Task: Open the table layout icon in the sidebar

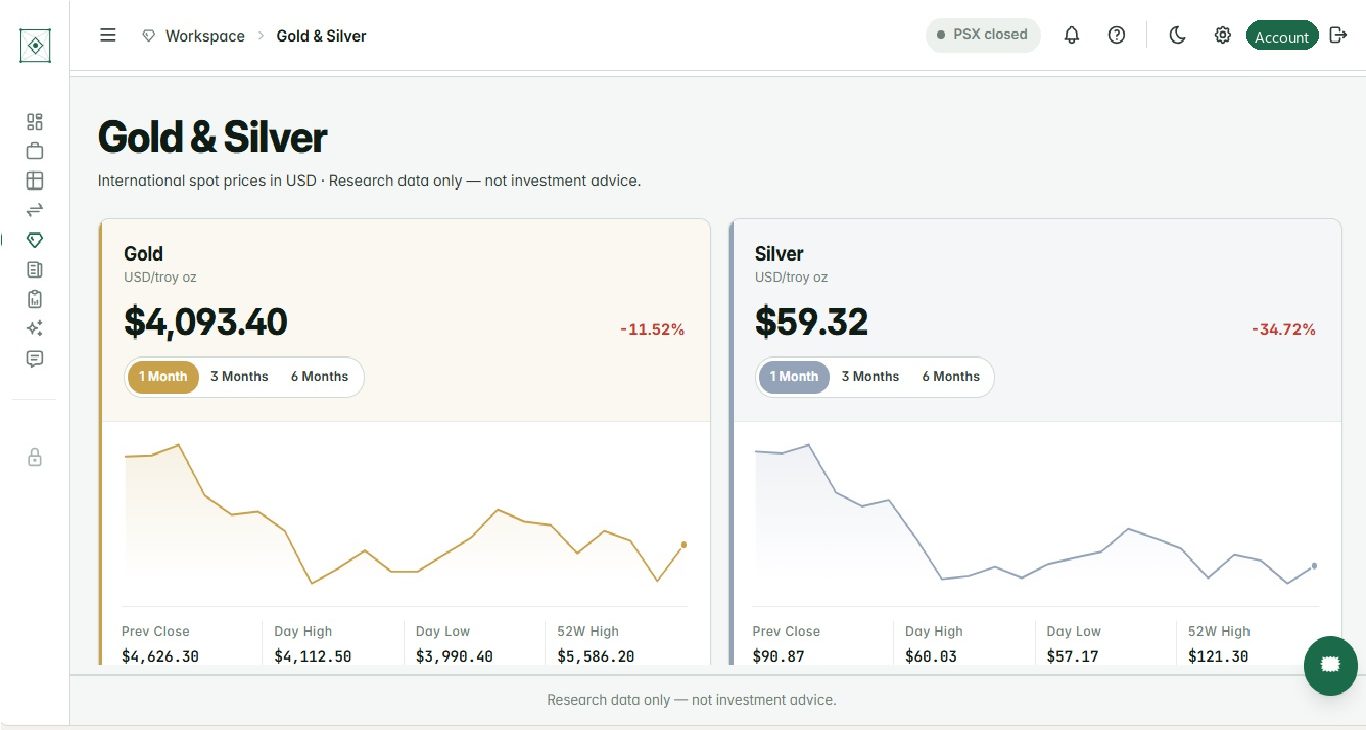Action: click(x=35, y=181)
